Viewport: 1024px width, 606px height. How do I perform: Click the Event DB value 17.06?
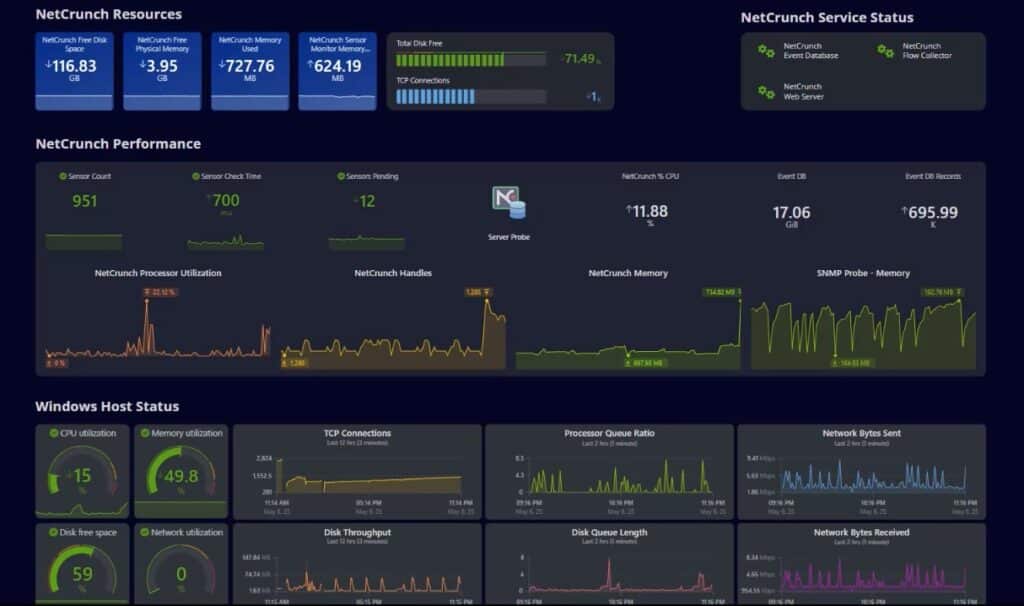click(x=792, y=212)
